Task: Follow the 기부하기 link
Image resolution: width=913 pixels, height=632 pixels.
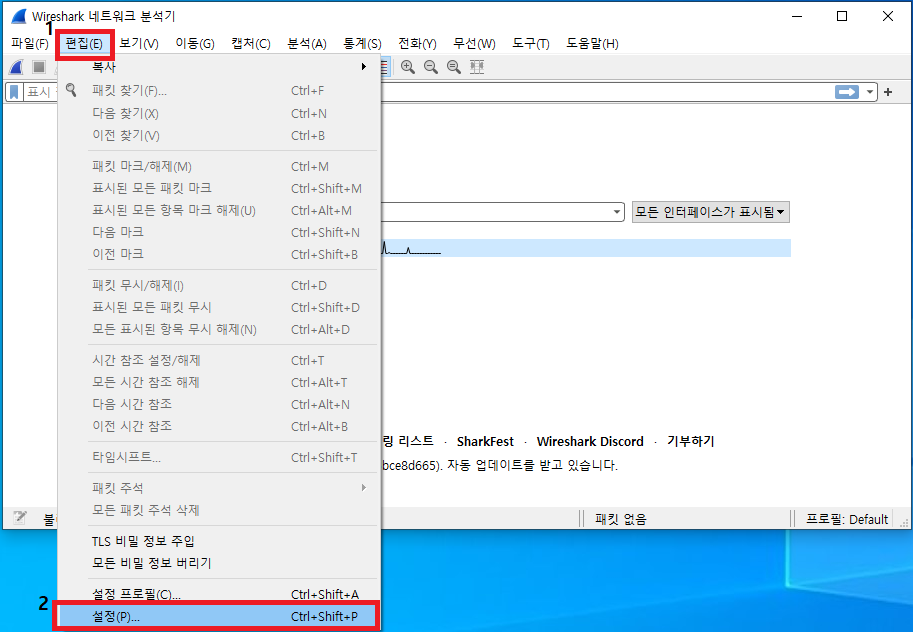Action: [x=691, y=442]
